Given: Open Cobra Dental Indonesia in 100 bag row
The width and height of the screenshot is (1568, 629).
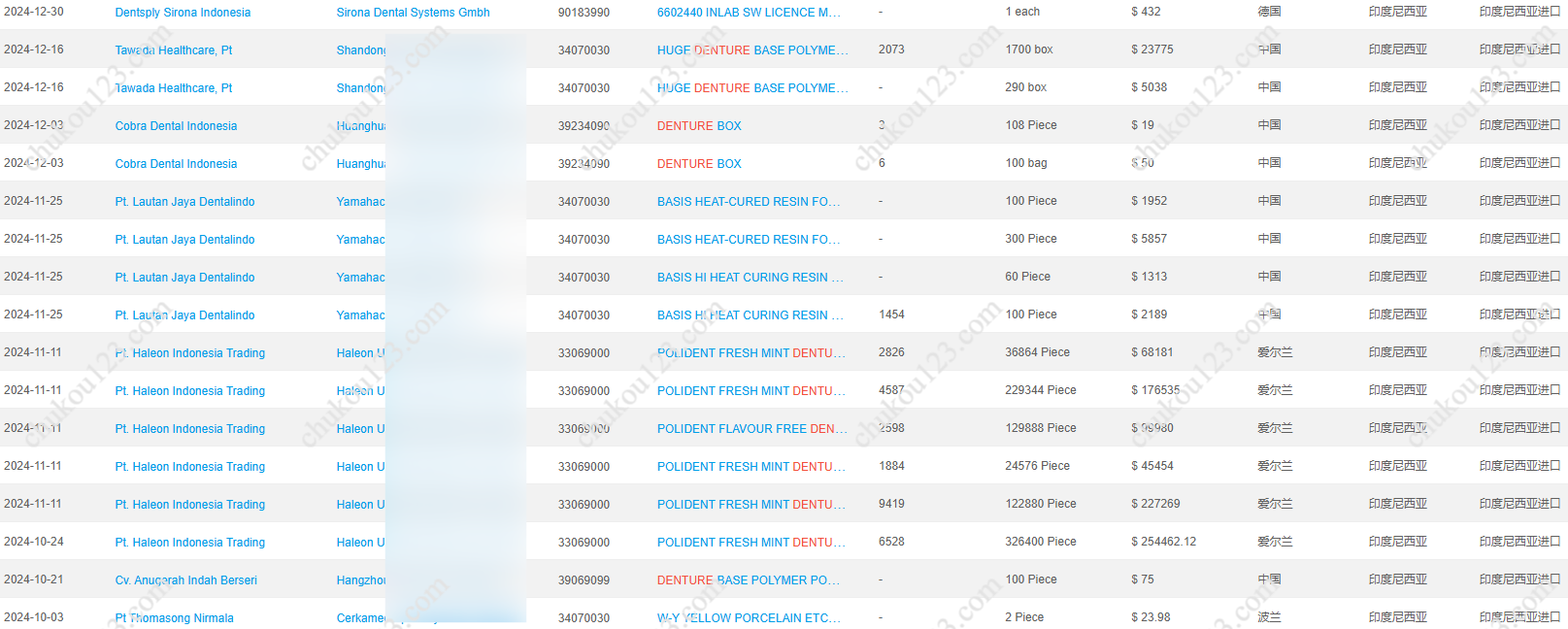Looking at the screenshot, I should [x=176, y=164].
